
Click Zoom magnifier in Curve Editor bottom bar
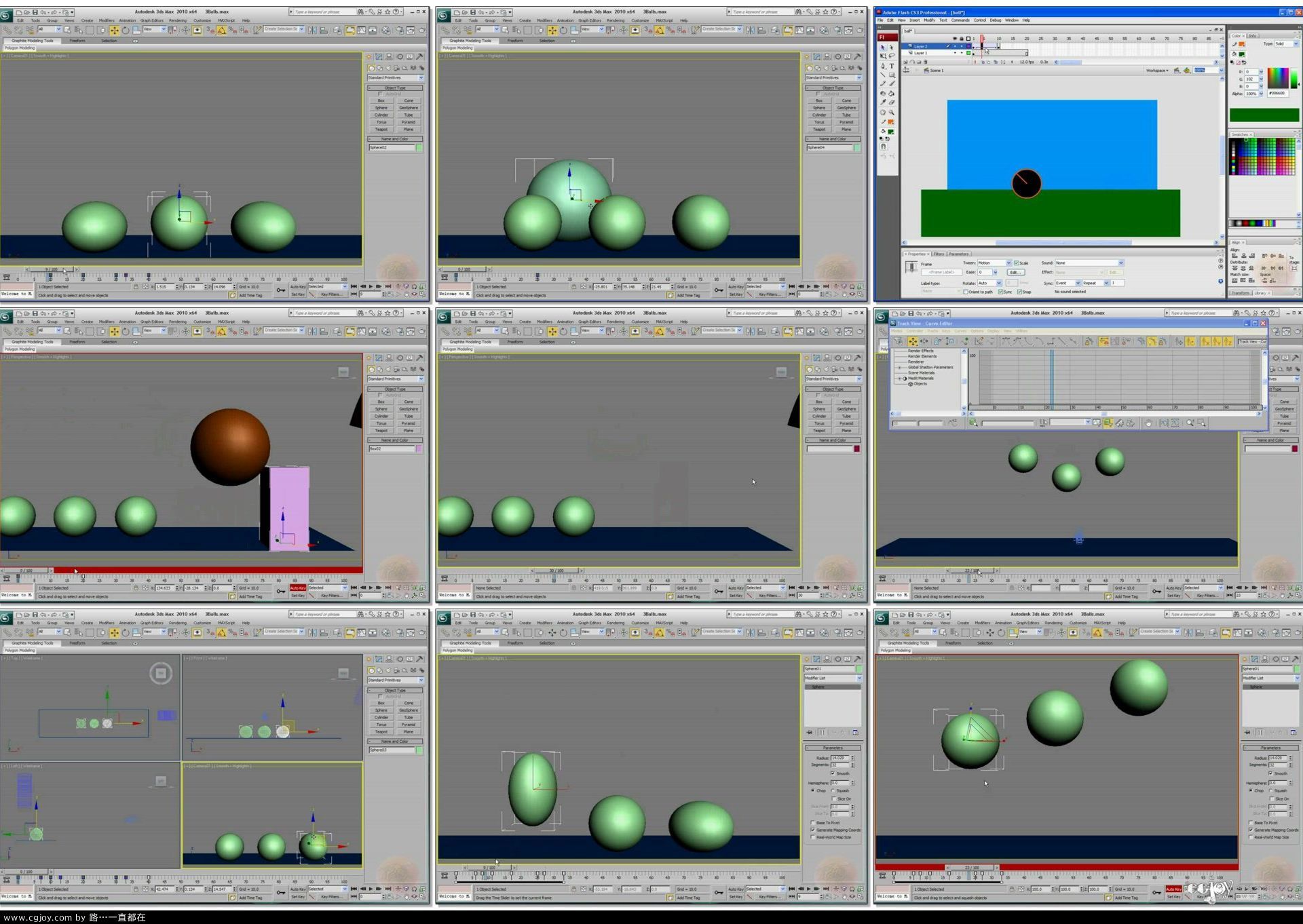click(x=1190, y=423)
